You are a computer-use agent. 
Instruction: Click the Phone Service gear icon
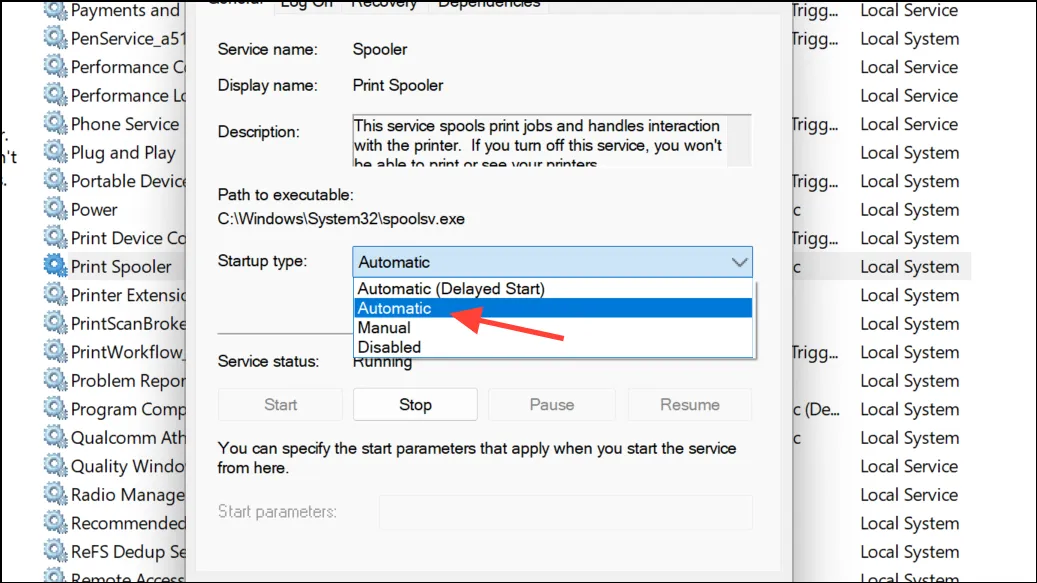coord(56,124)
